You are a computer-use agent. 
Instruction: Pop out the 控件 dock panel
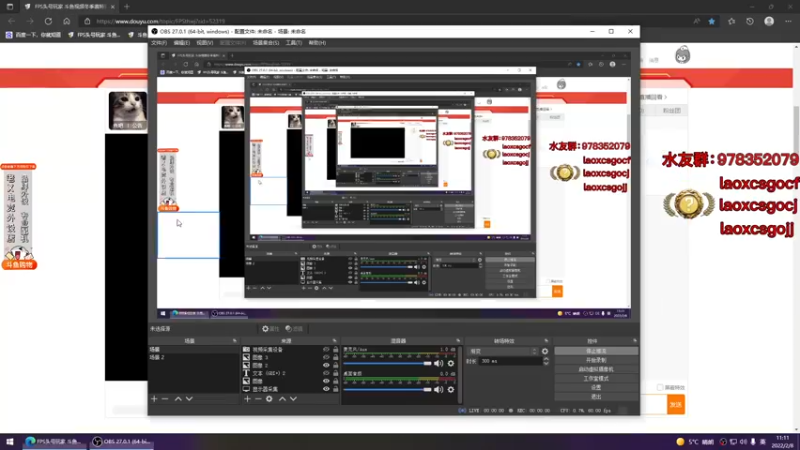[x=635, y=341]
